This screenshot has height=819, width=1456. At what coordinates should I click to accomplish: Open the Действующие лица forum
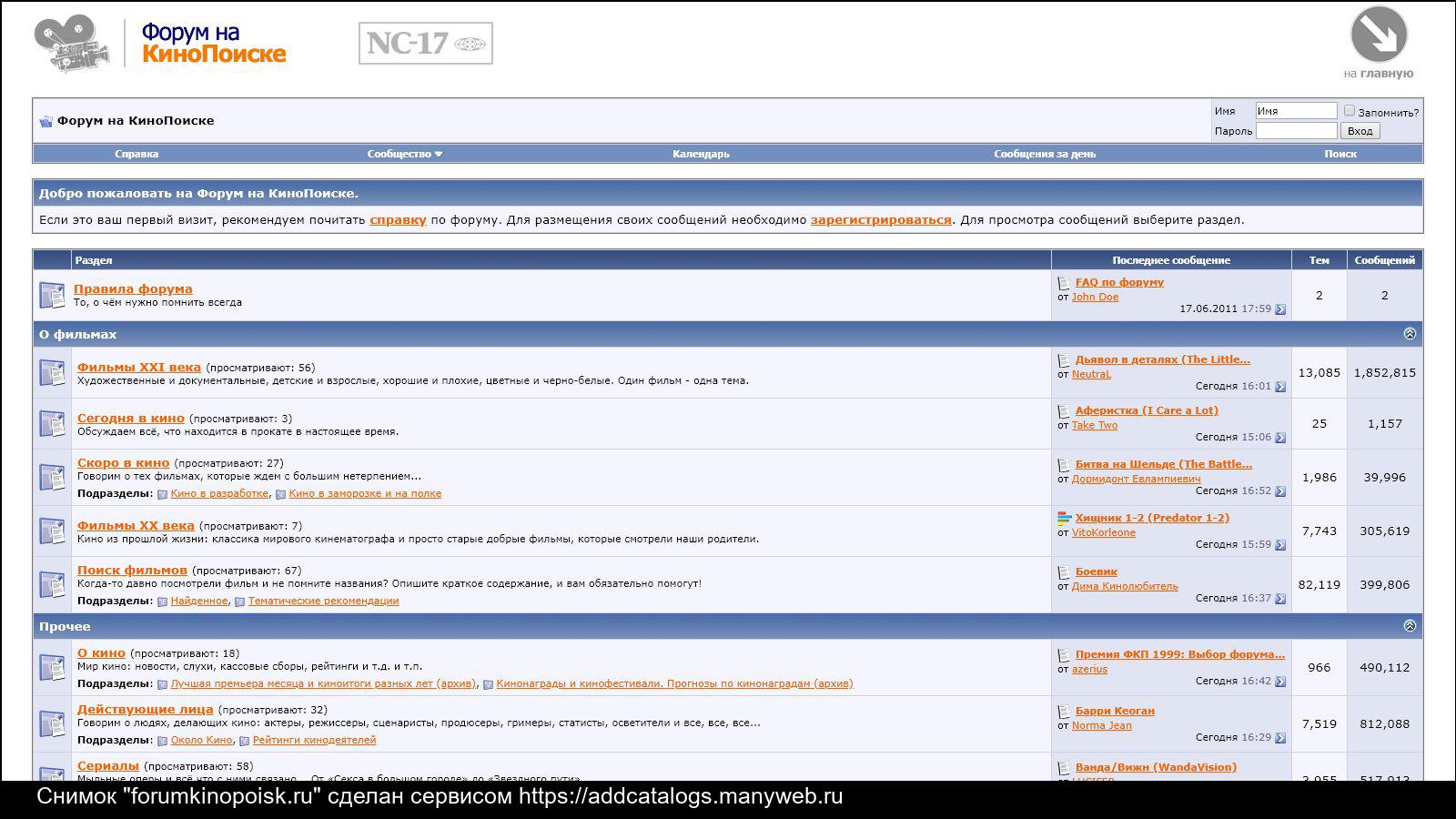146,709
